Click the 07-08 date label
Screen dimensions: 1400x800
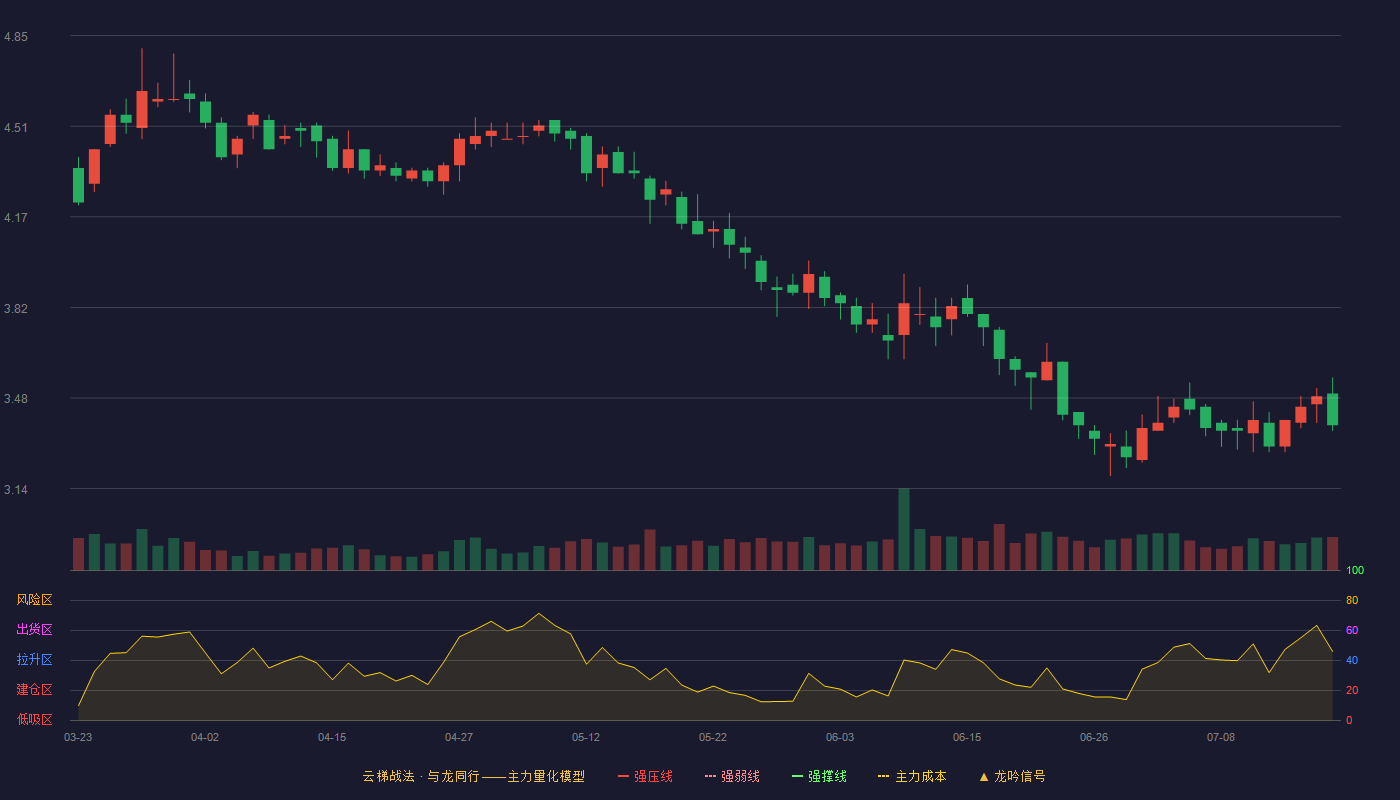[x=1221, y=737]
